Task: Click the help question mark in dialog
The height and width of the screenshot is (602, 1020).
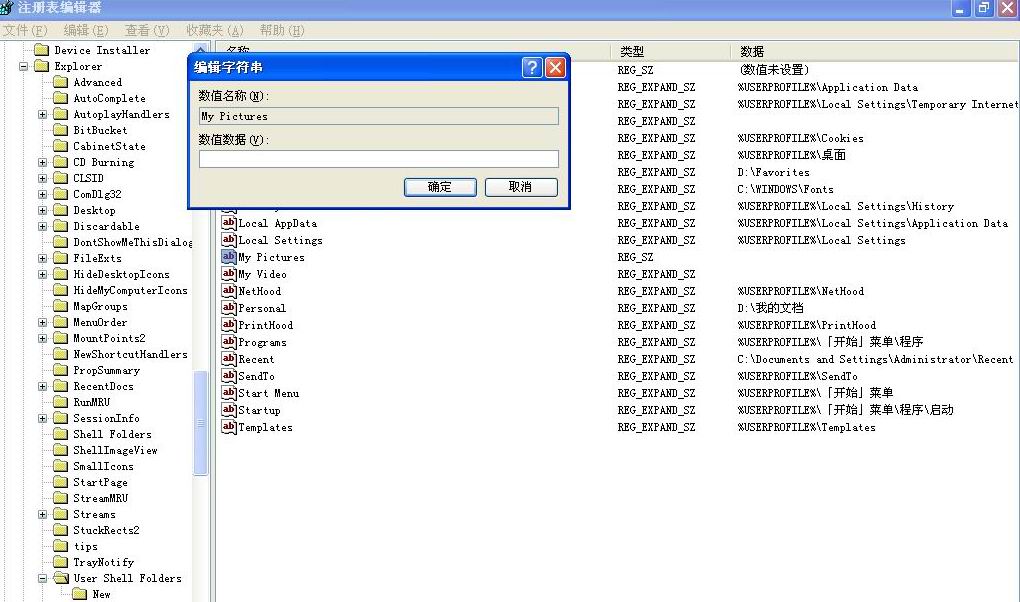Action: pos(532,68)
